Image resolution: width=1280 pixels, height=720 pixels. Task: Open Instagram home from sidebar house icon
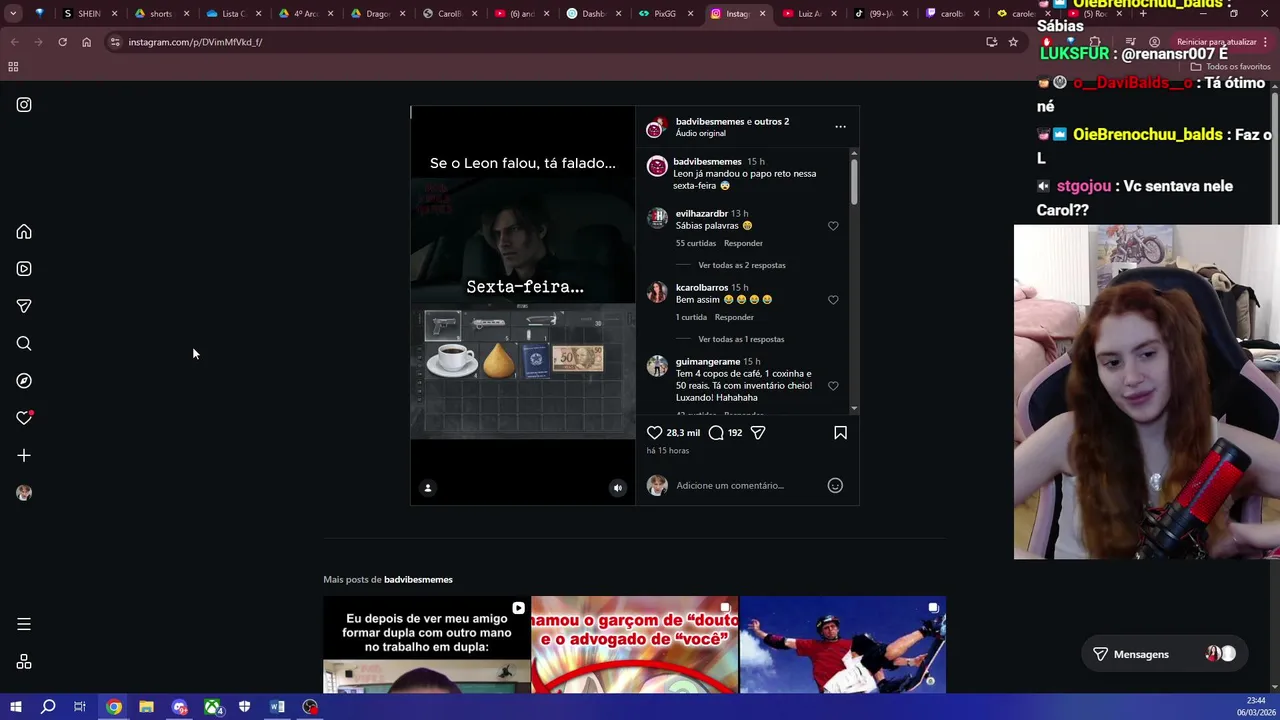click(x=24, y=232)
